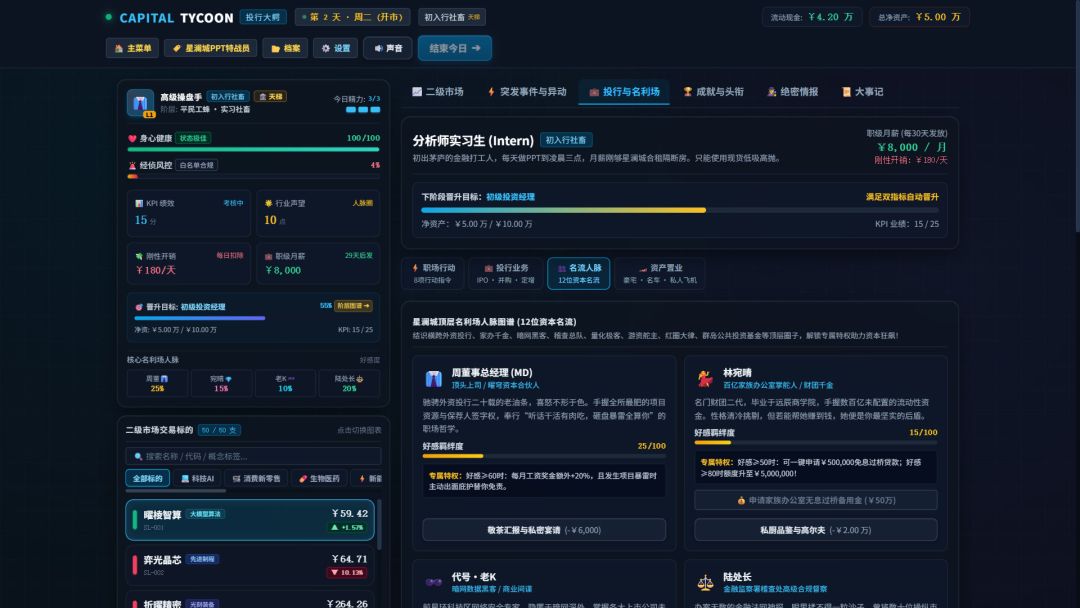Screen dimensions: 1080x608
Task: Click the 总净资产 ¥5.00万 indicator
Action: [x=920, y=17]
